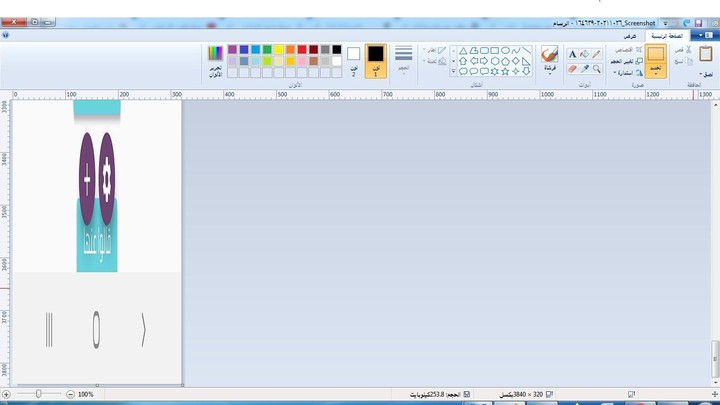
Task: Expand the shapes gallery list
Action: pos(454,72)
